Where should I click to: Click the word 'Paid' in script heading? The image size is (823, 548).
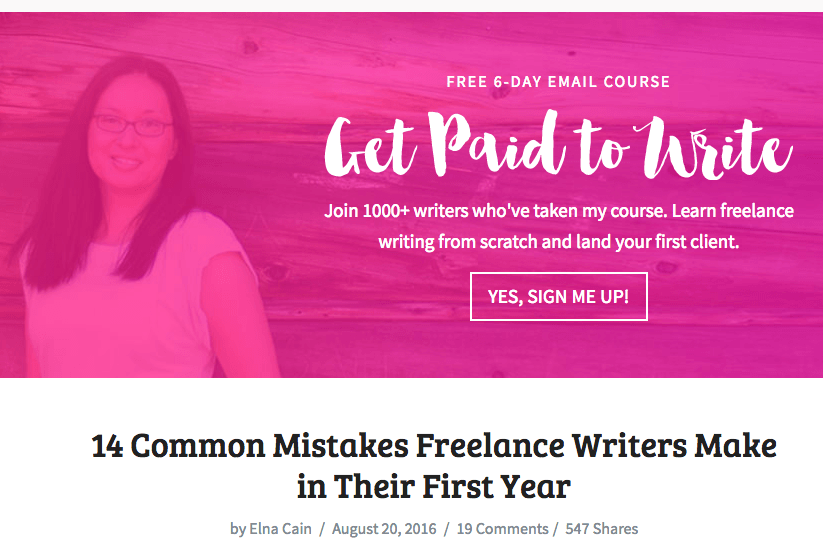point(496,143)
